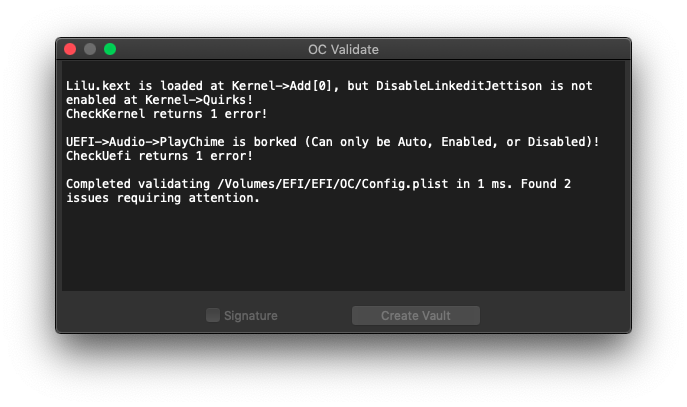Click the Lilu.kext word in output
The height and width of the screenshot is (407, 687).
tap(98, 85)
